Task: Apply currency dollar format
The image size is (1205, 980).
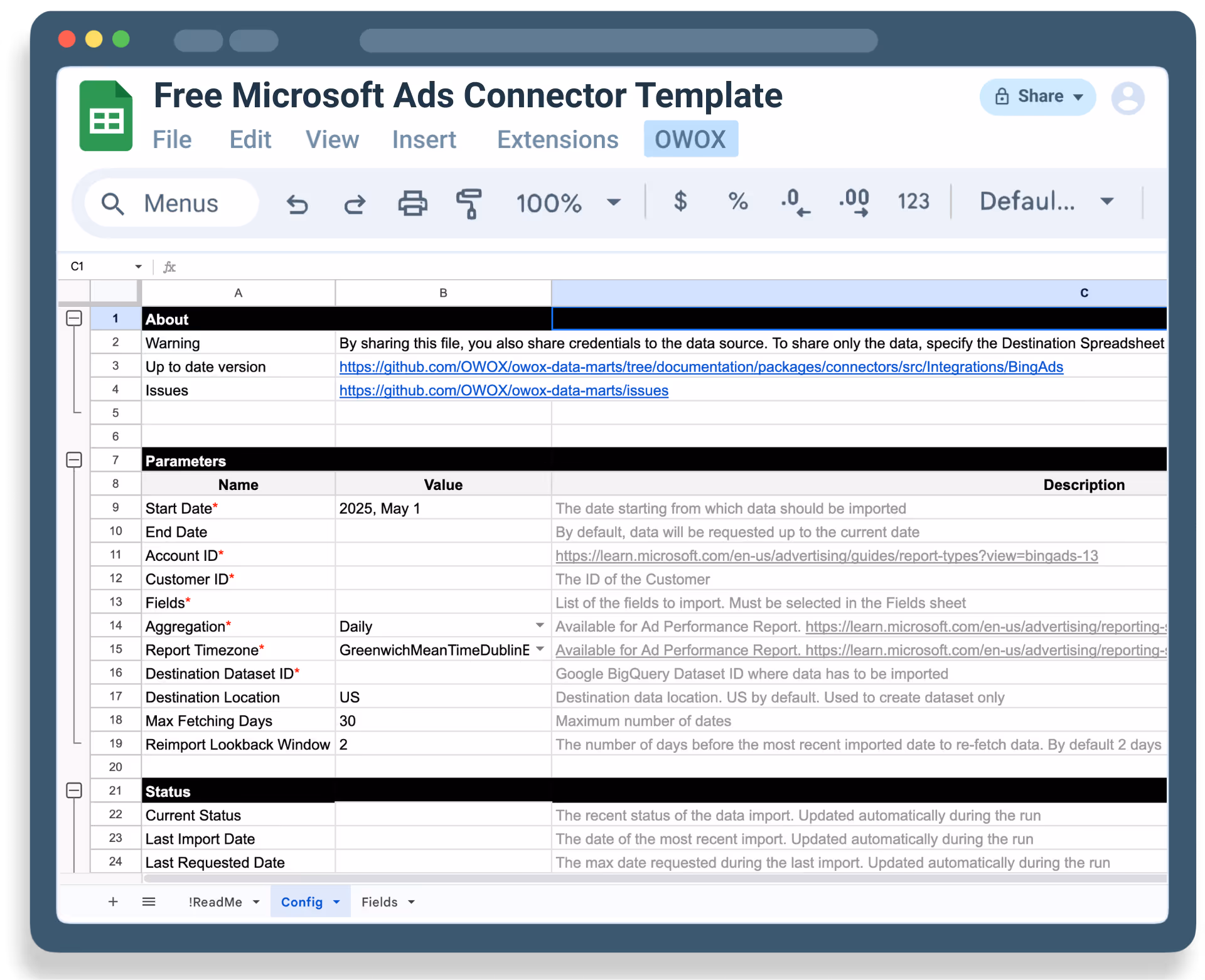Action: tap(680, 201)
